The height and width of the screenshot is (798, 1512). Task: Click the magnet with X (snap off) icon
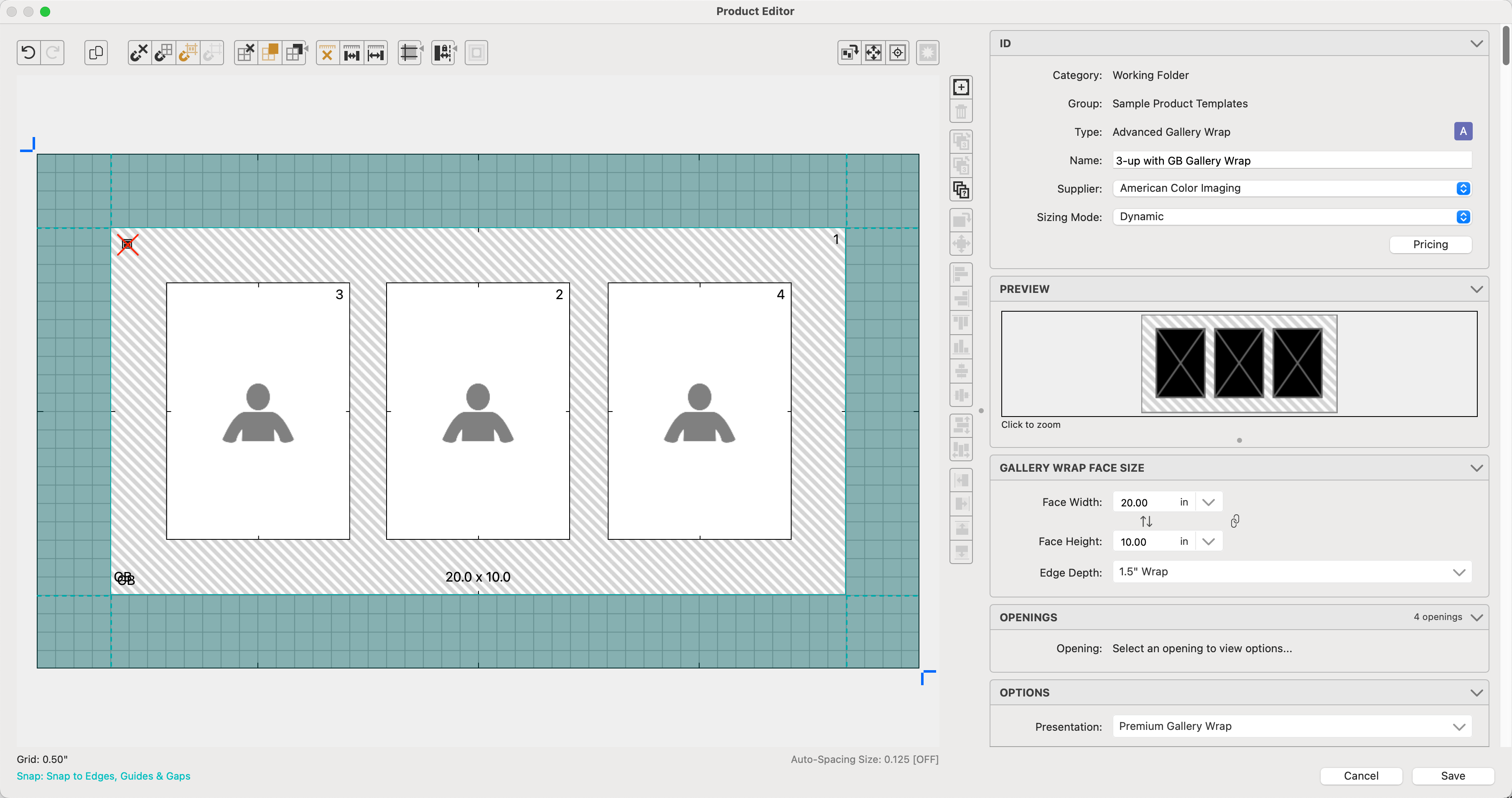point(139,53)
